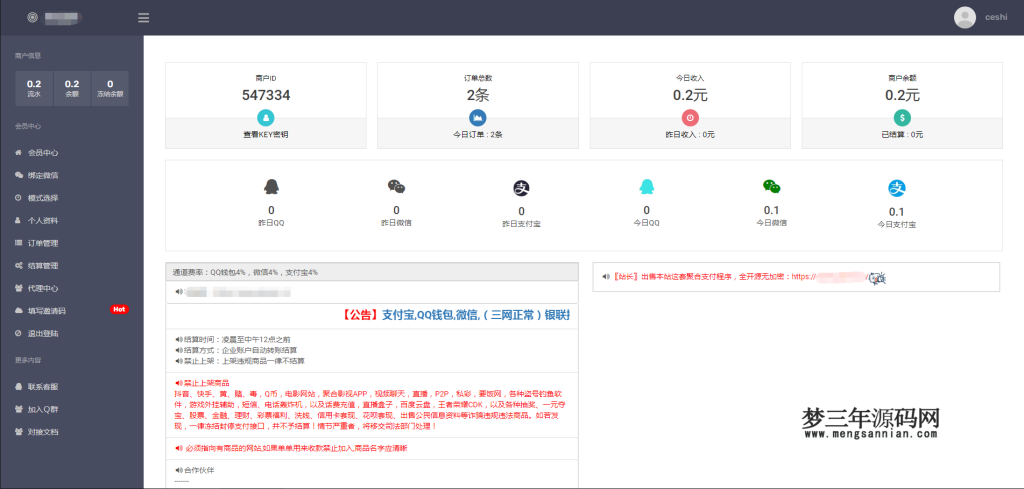Screen dimensions: 1024x489
Task: Click the dark Alipay icon for yesterday
Action: pos(521,188)
